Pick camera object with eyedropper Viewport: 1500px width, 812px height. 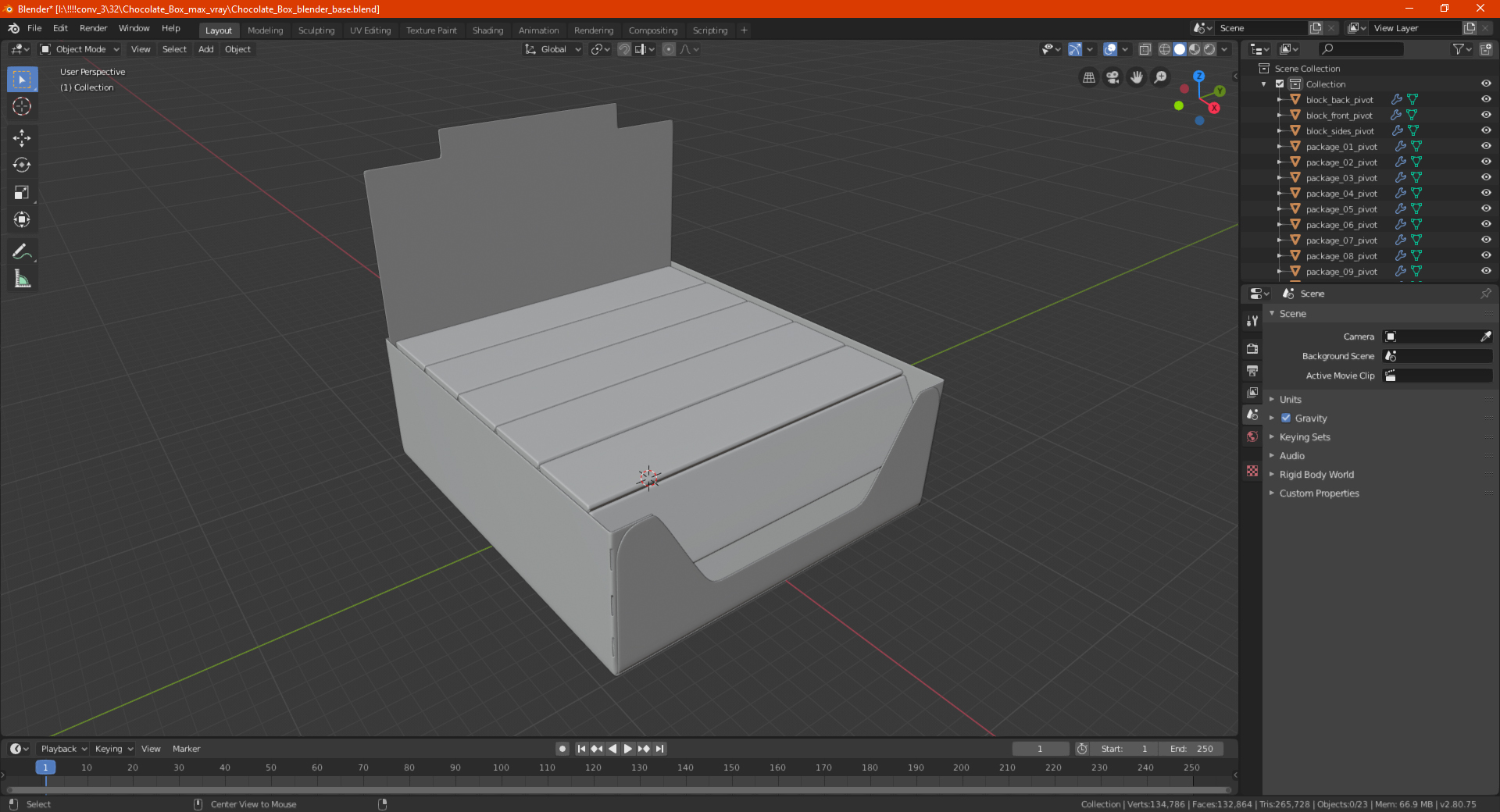pyautogui.click(x=1485, y=337)
